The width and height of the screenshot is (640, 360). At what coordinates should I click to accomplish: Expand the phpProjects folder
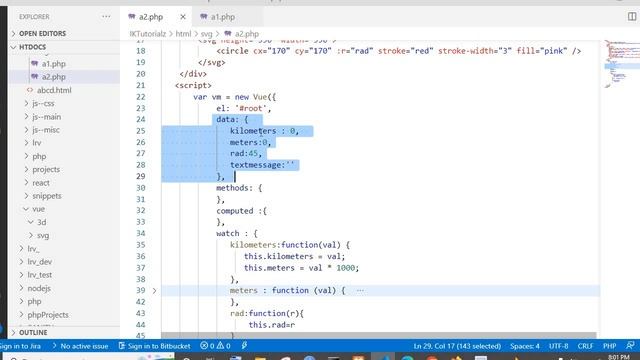click(48, 315)
